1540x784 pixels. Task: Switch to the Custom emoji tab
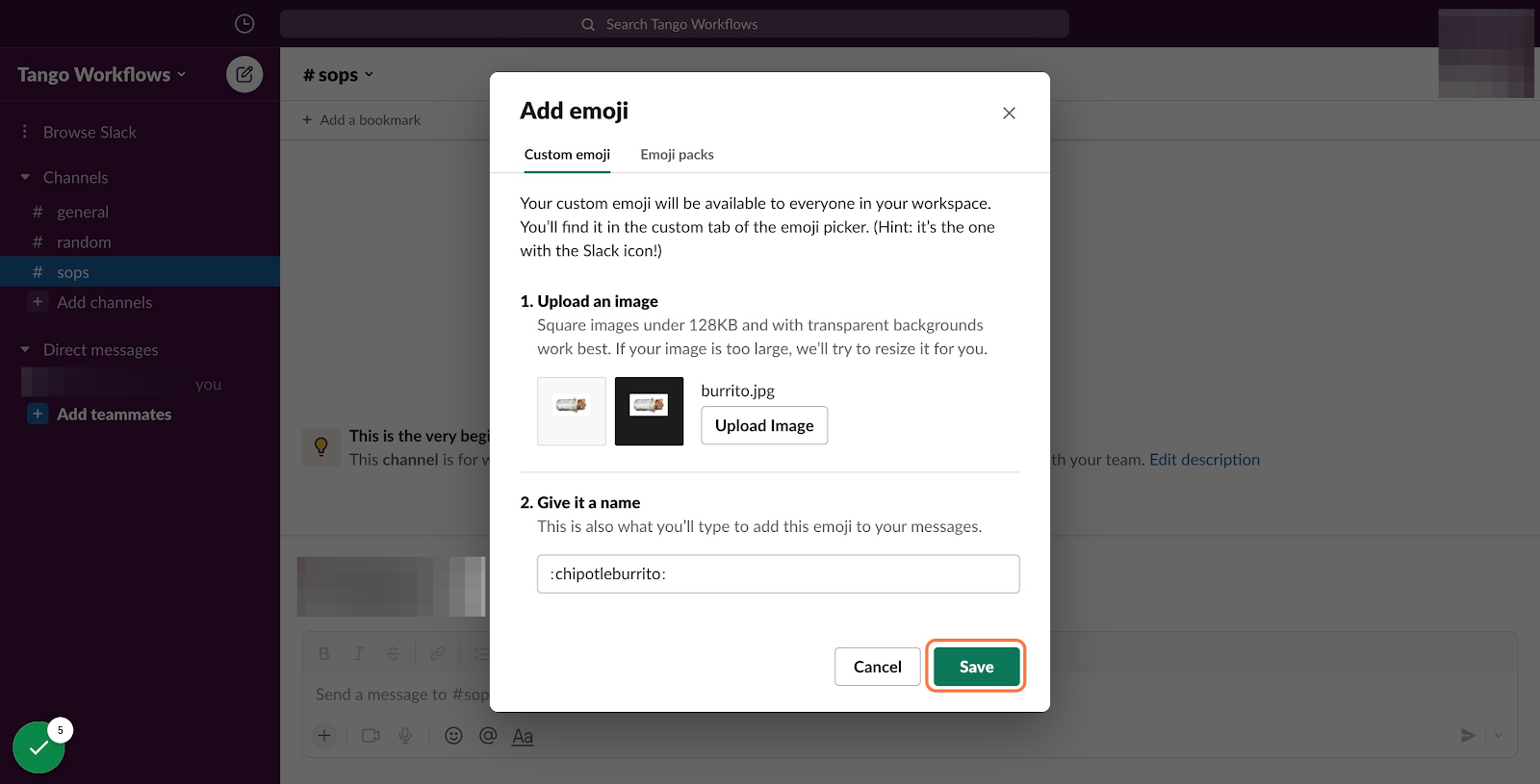pyautogui.click(x=567, y=155)
